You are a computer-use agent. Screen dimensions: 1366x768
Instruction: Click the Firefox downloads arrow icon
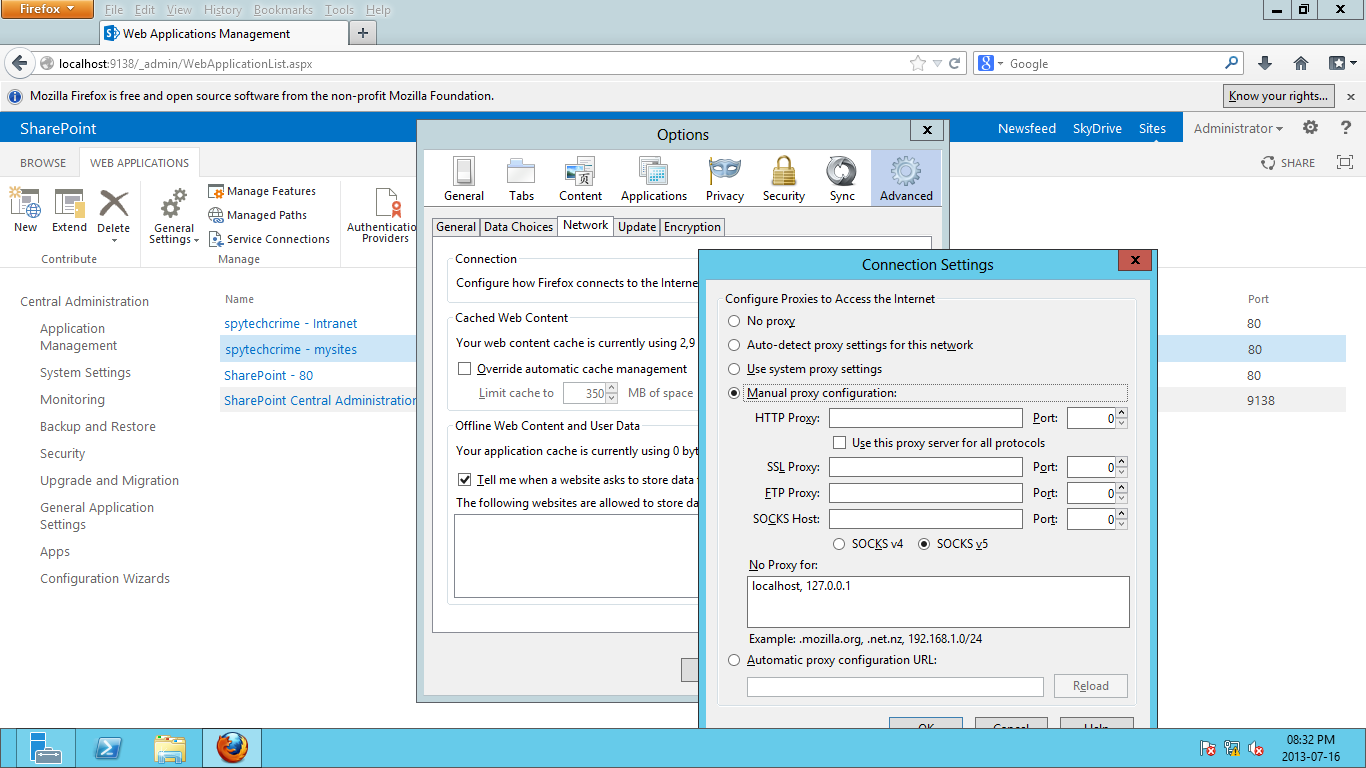(1265, 63)
